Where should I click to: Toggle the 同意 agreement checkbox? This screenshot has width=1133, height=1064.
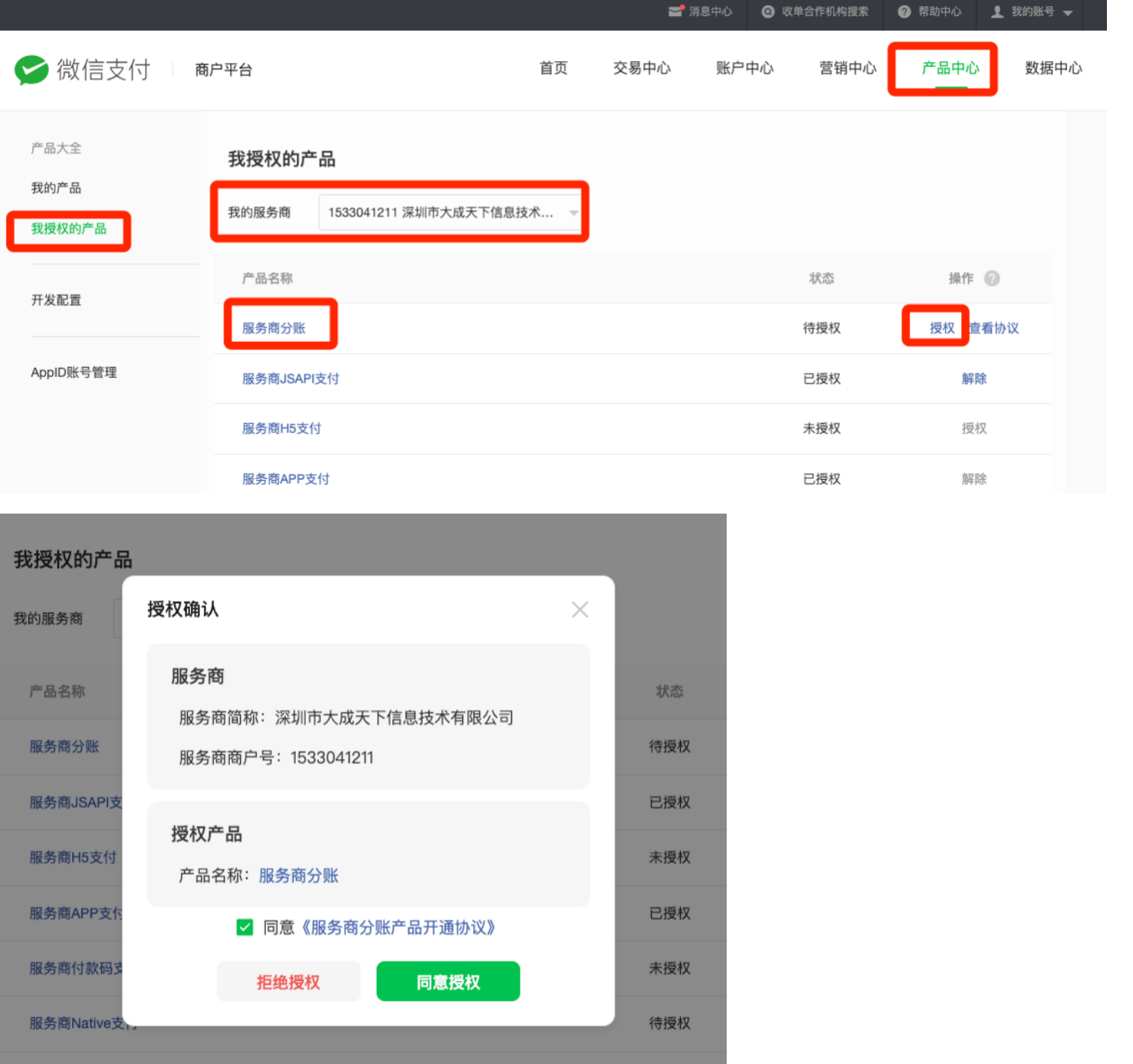pyautogui.click(x=245, y=928)
